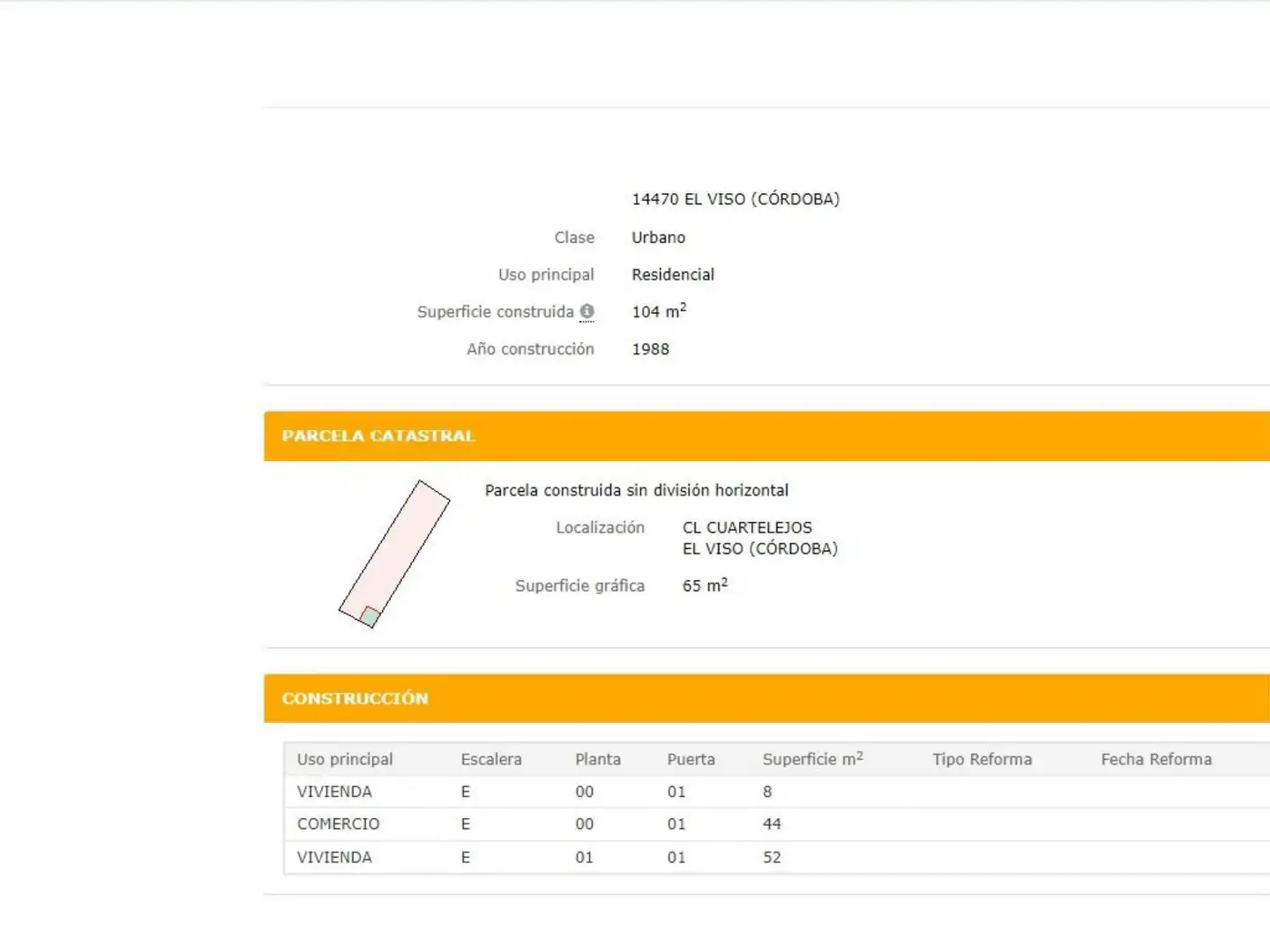
Task: Click the PARCELA CATASTRAL section header
Action: [x=766, y=435]
